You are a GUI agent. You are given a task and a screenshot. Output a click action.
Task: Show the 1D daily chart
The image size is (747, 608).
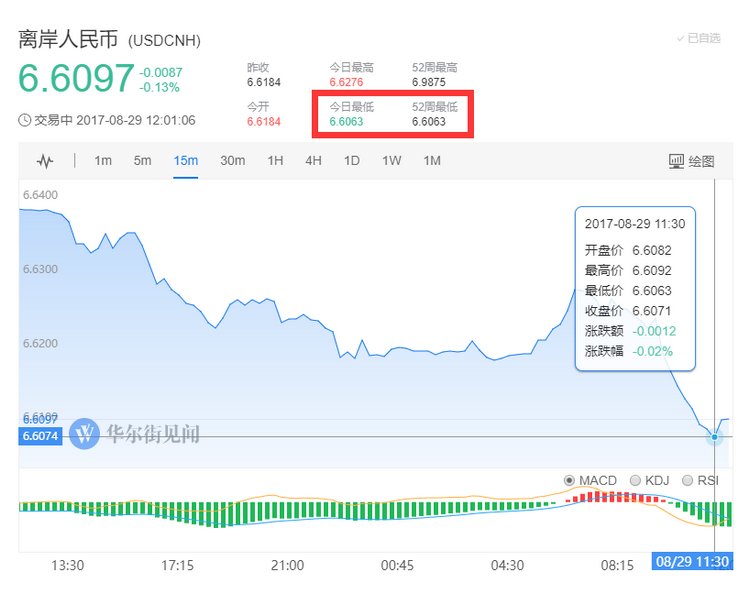click(352, 161)
